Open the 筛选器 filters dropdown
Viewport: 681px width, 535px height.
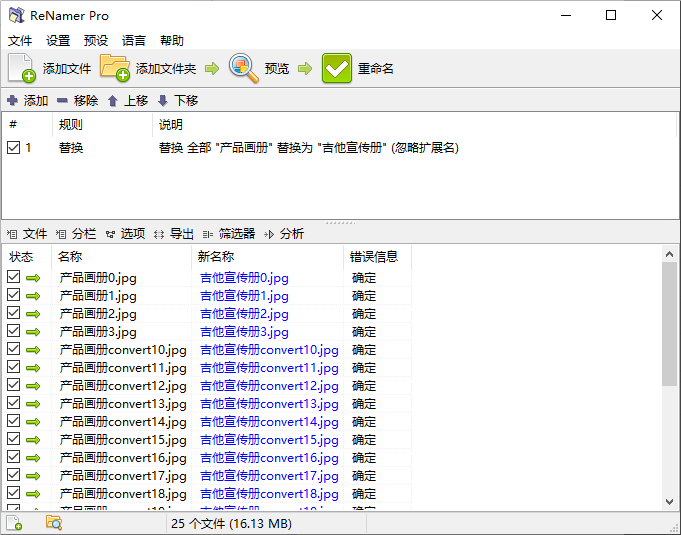click(x=229, y=234)
